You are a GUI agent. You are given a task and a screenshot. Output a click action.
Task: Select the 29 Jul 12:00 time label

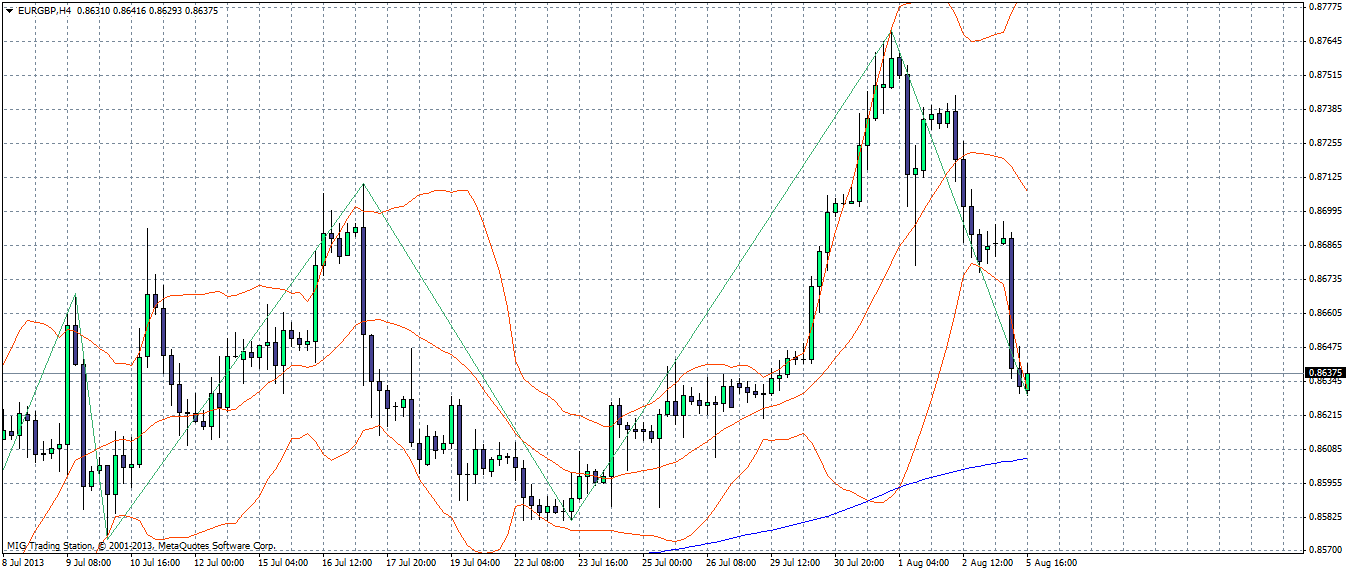[797, 563]
